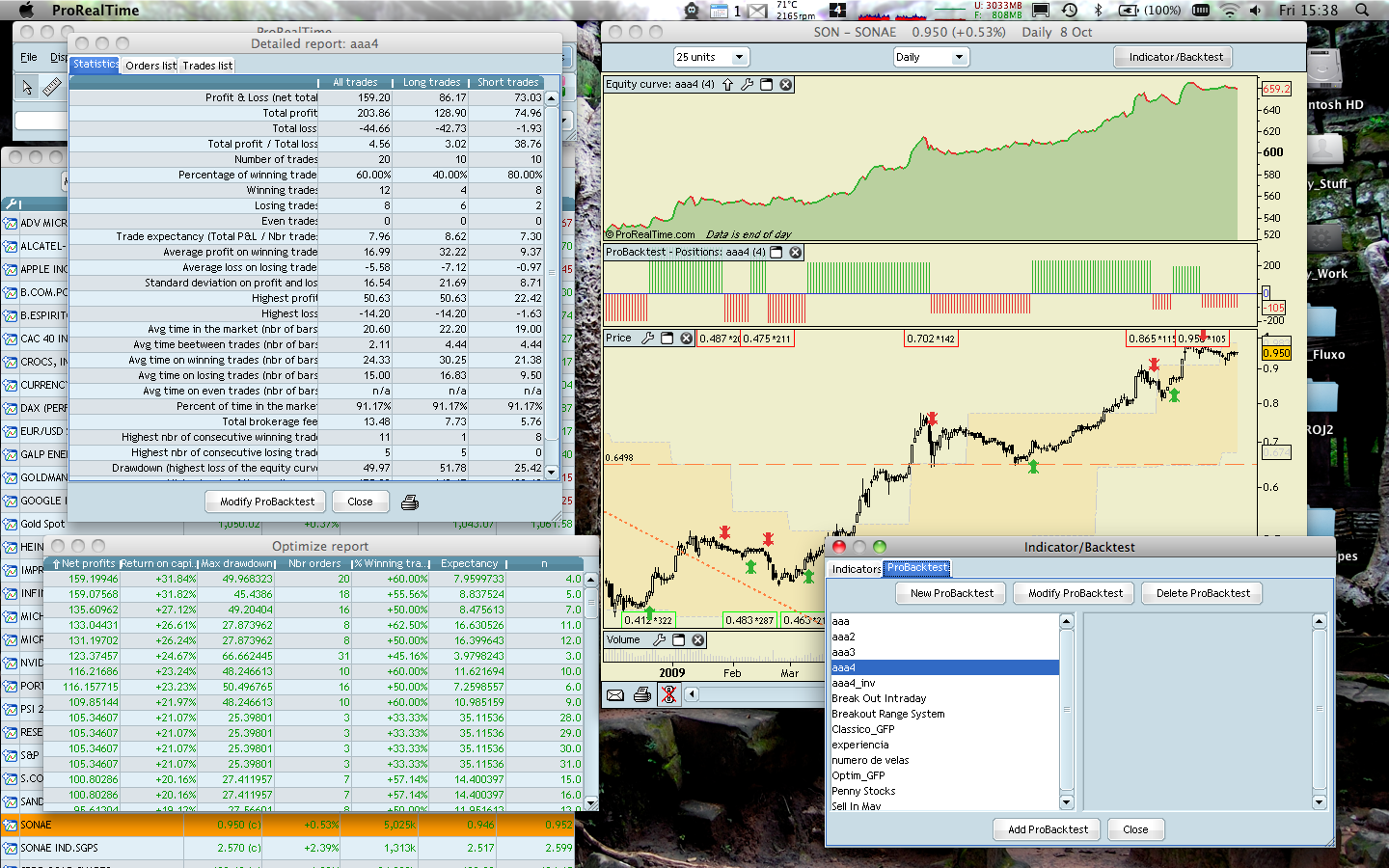1389x868 pixels.
Task: Click the Bluetooth icon in menu bar
Action: [x=1098, y=11]
